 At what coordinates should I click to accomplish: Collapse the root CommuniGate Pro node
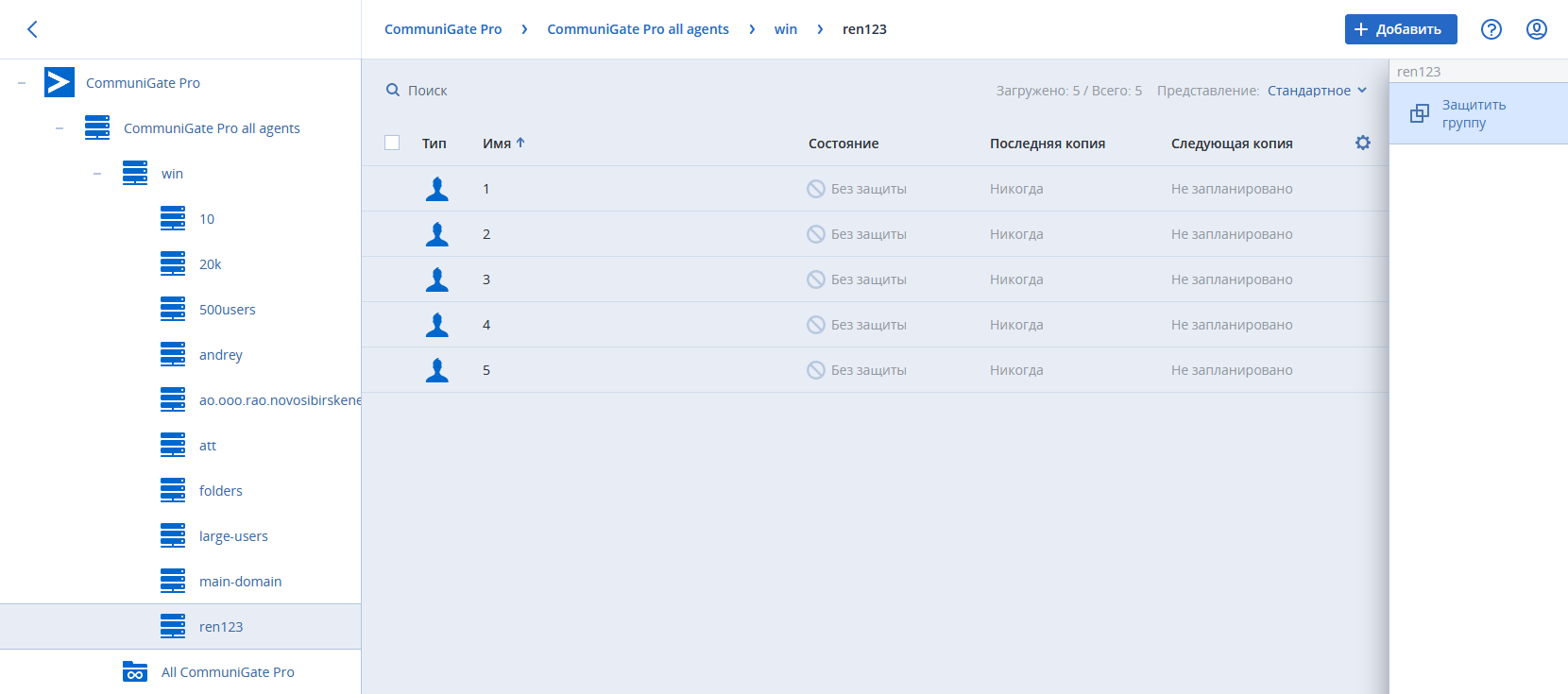click(x=22, y=83)
